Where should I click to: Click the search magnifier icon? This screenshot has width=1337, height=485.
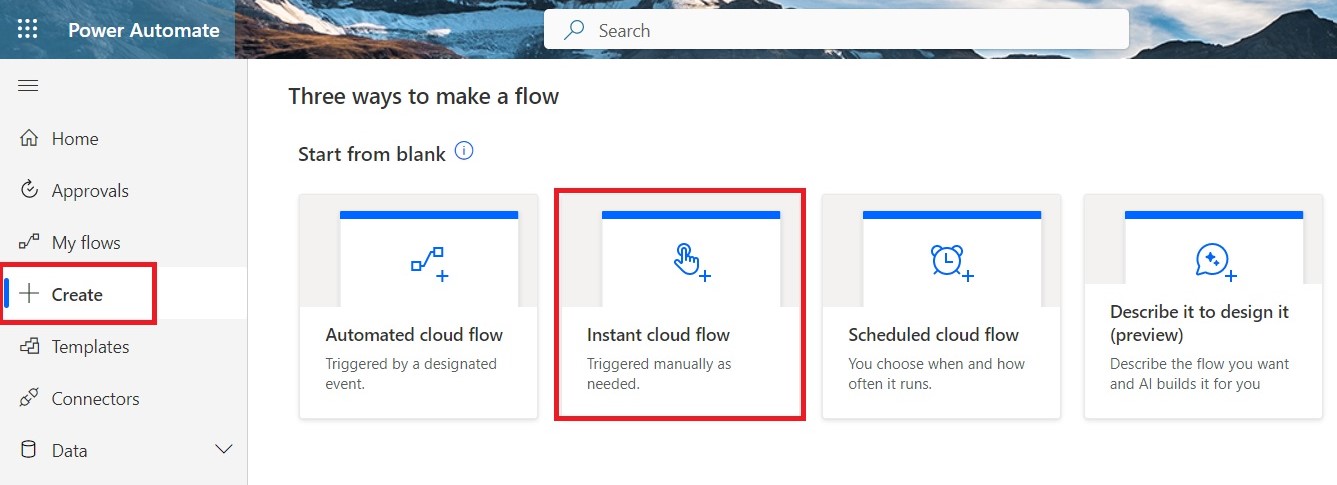574,31
